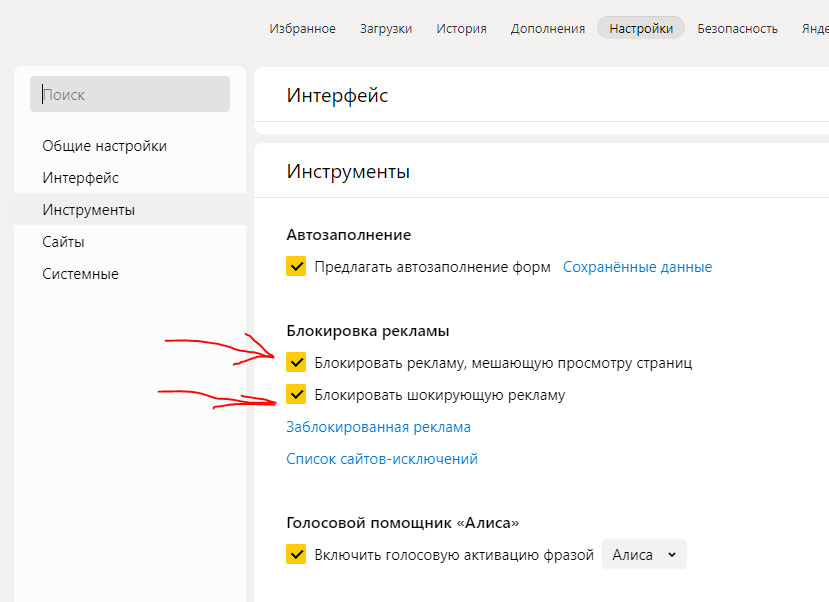Open the История tab
Image resolution: width=829 pixels, height=602 pixels.
pos(462,29)
